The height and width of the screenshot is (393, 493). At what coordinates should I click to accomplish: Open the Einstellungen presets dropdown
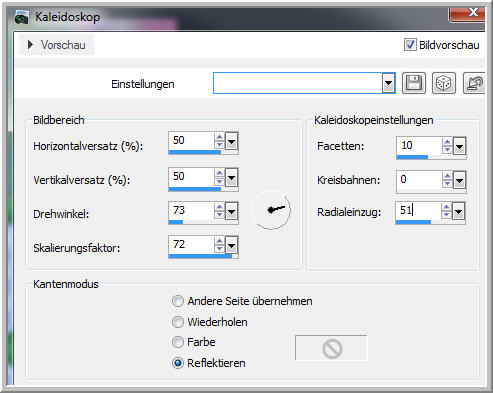(388, 83)
